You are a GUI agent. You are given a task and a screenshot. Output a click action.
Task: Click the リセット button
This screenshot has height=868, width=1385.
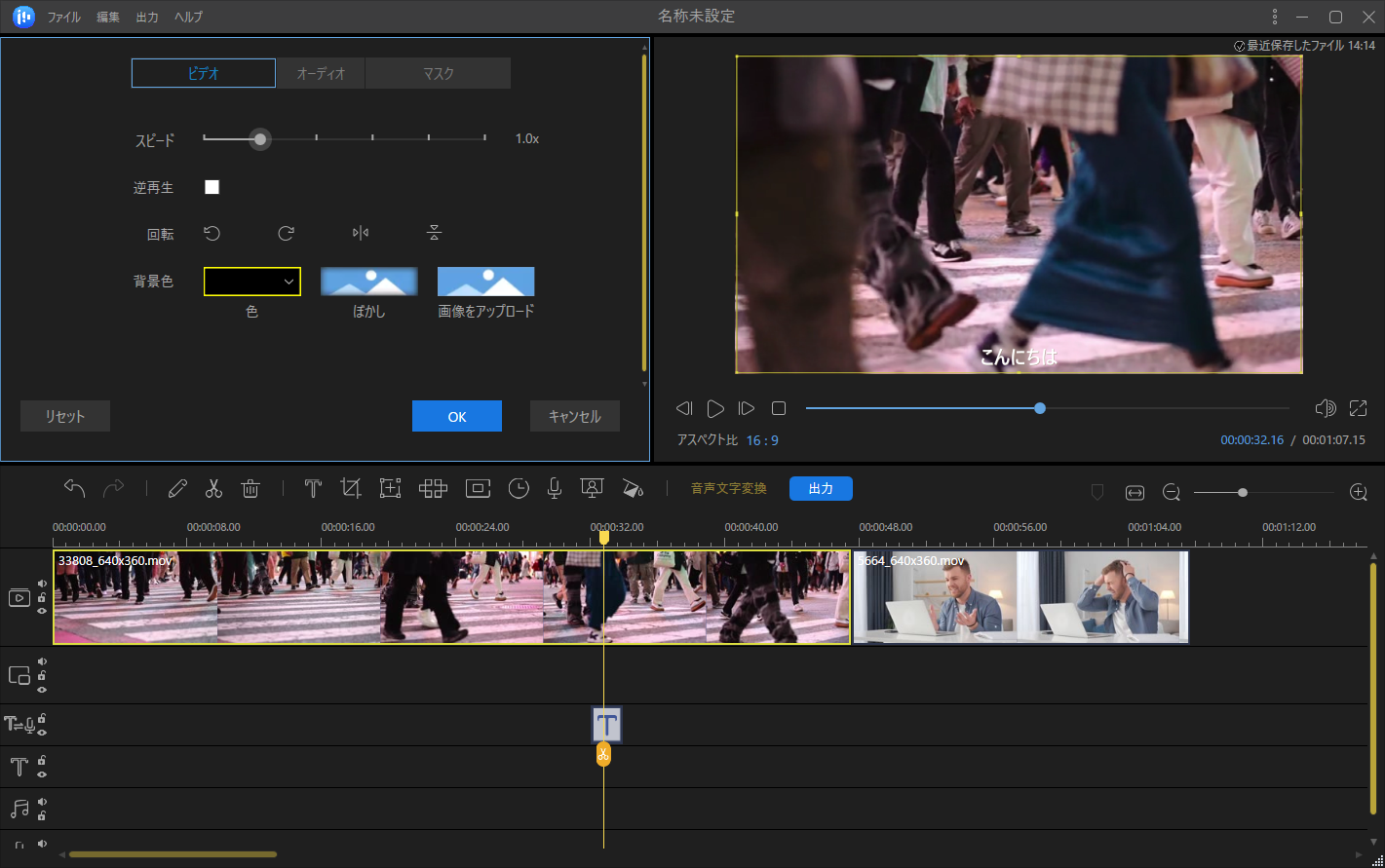click(65, 416)
